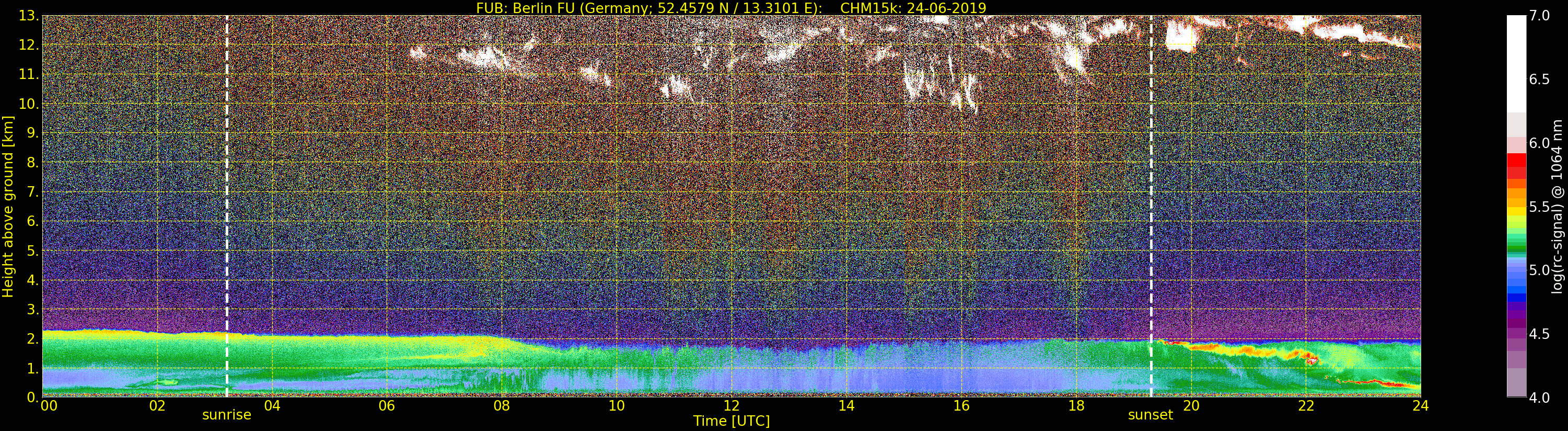Click the '7.' height axis tick label
Image resolution: width=1568 pixels, height=431 pixels.
point(32,192)
